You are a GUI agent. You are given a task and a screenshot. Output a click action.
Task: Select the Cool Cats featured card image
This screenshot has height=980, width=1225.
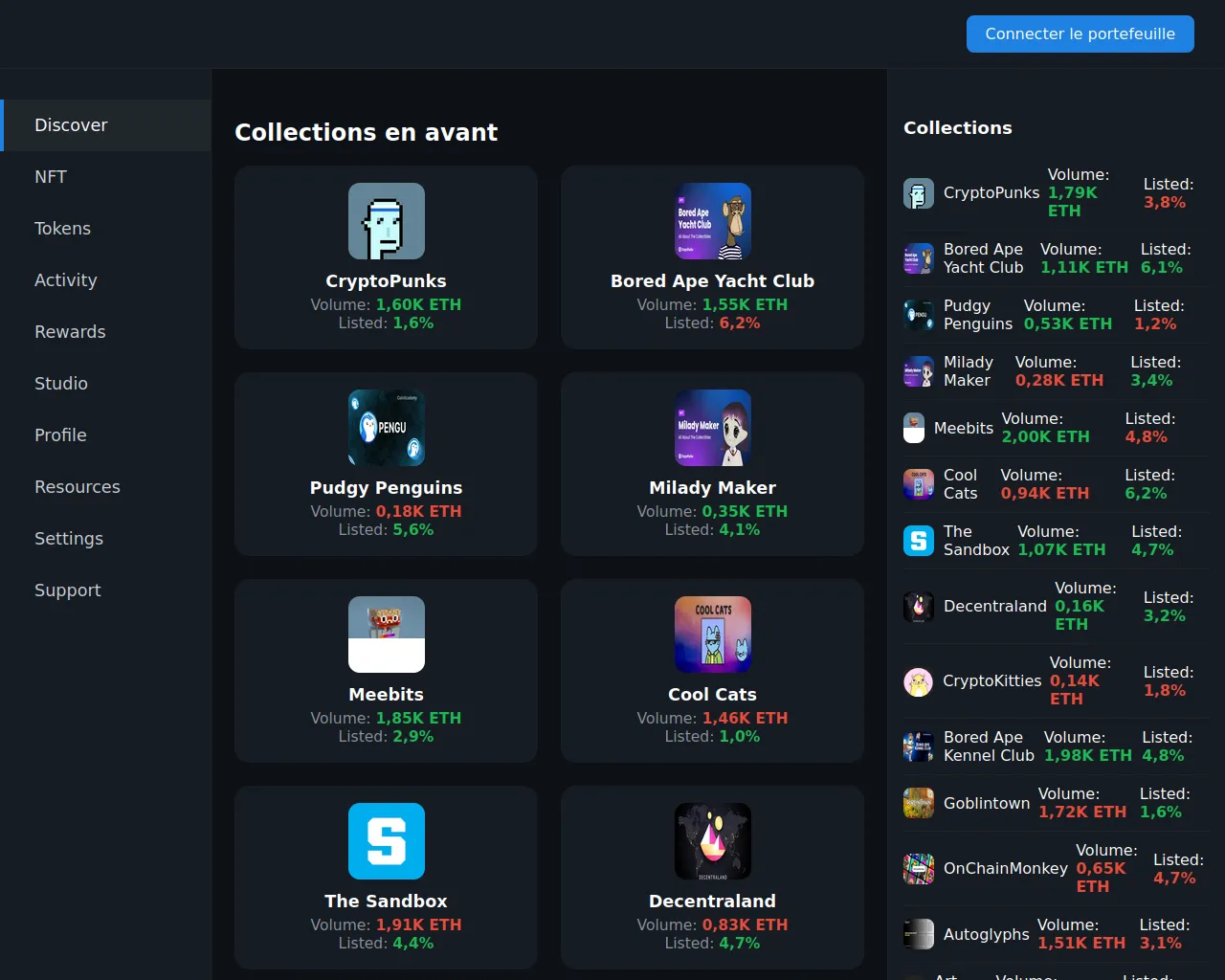click(713, 635)
